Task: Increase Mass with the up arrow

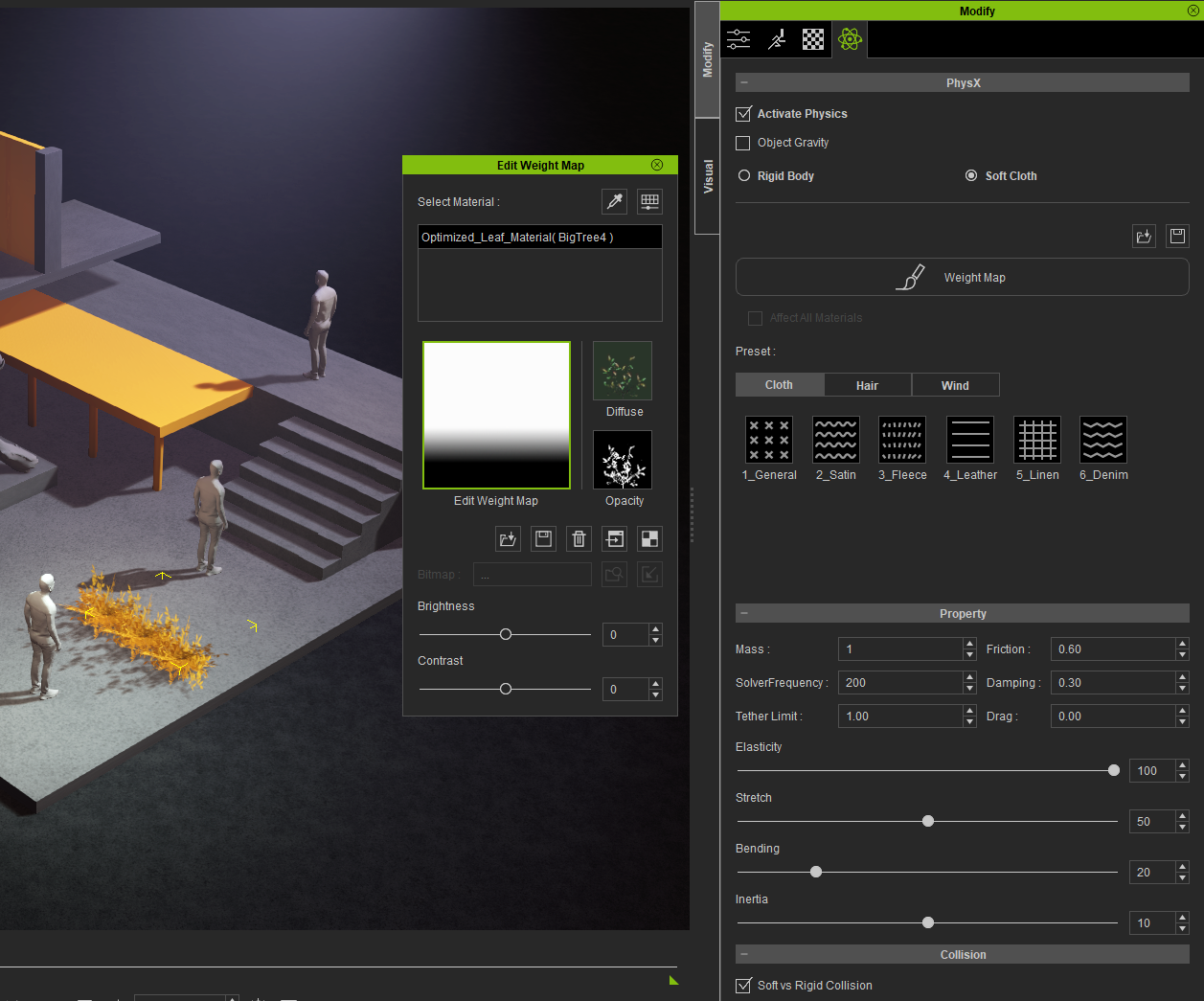Action: point(969,644)
